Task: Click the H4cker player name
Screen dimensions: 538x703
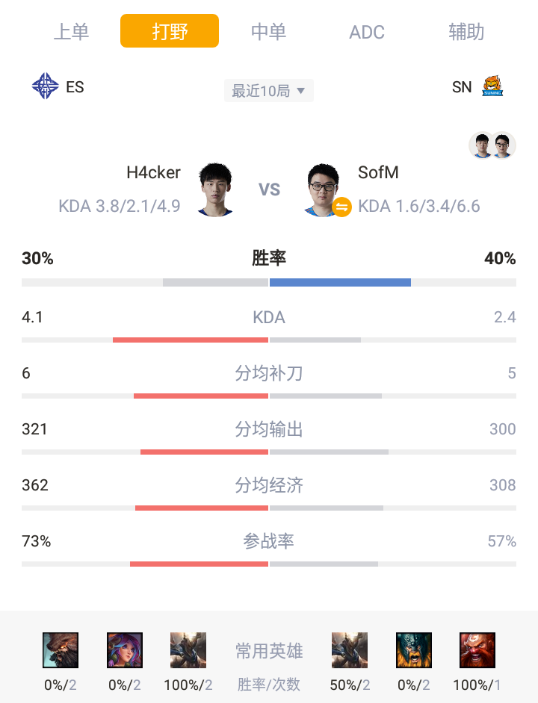Action: (153, 172)
